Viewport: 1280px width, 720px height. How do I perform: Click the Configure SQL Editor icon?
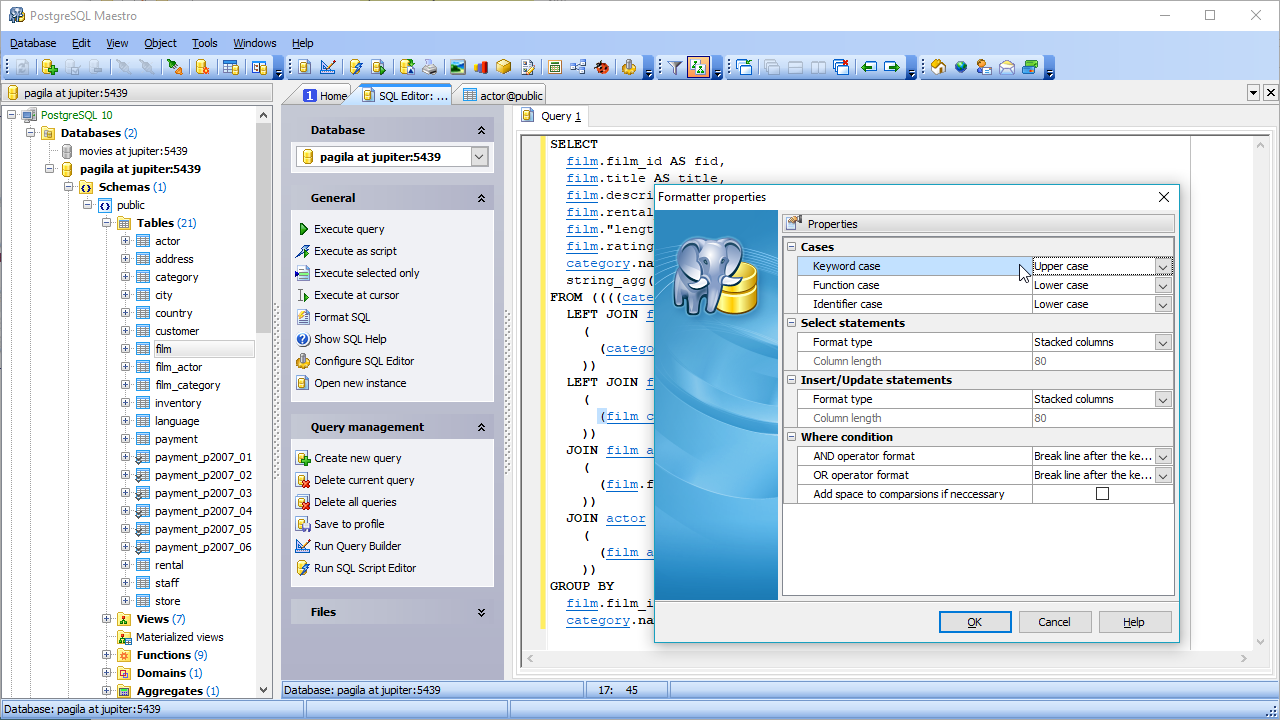pyautogui.click(x=303, y=361)
